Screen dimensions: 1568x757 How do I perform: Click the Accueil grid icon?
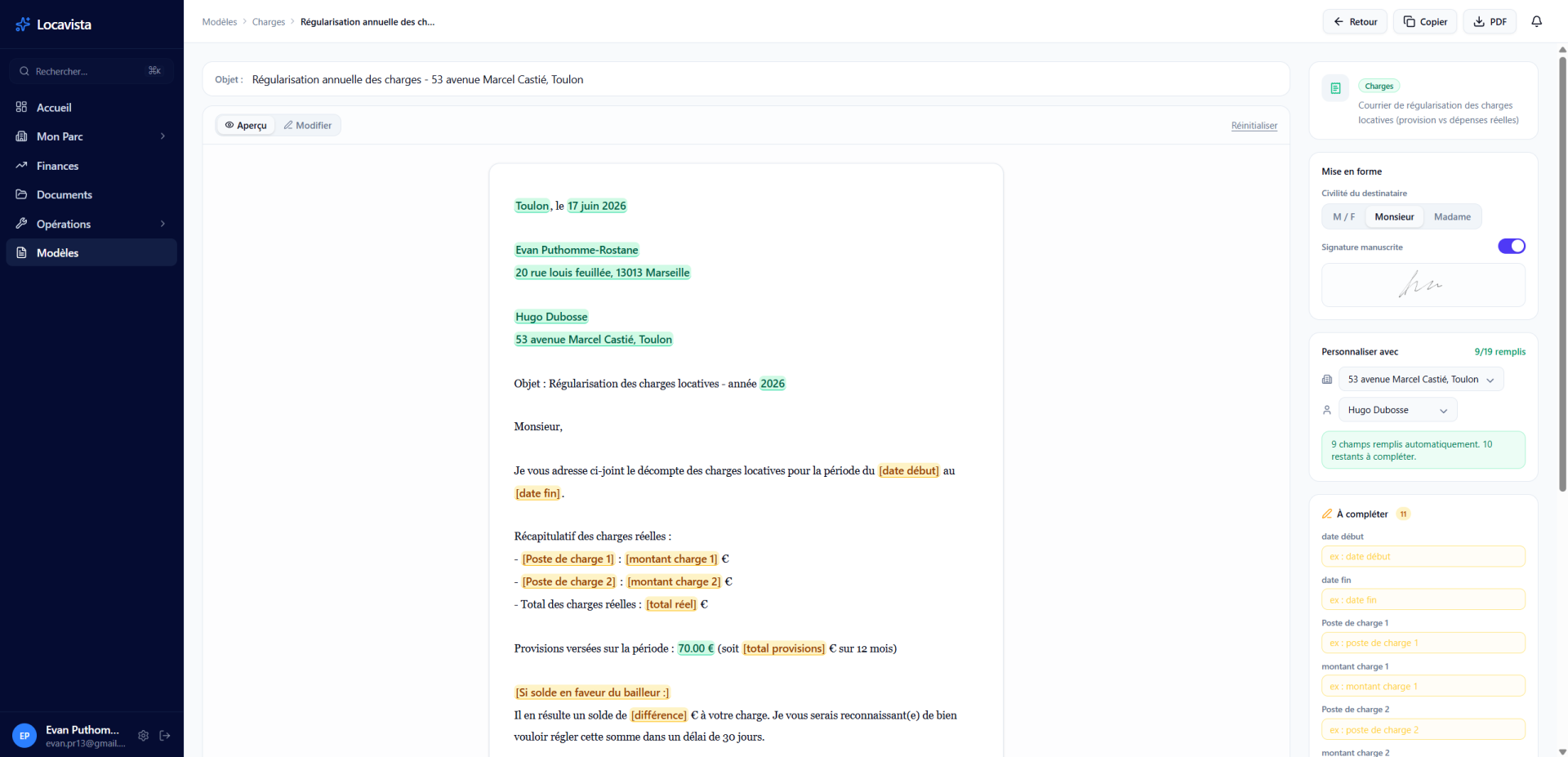coord(21,107)
